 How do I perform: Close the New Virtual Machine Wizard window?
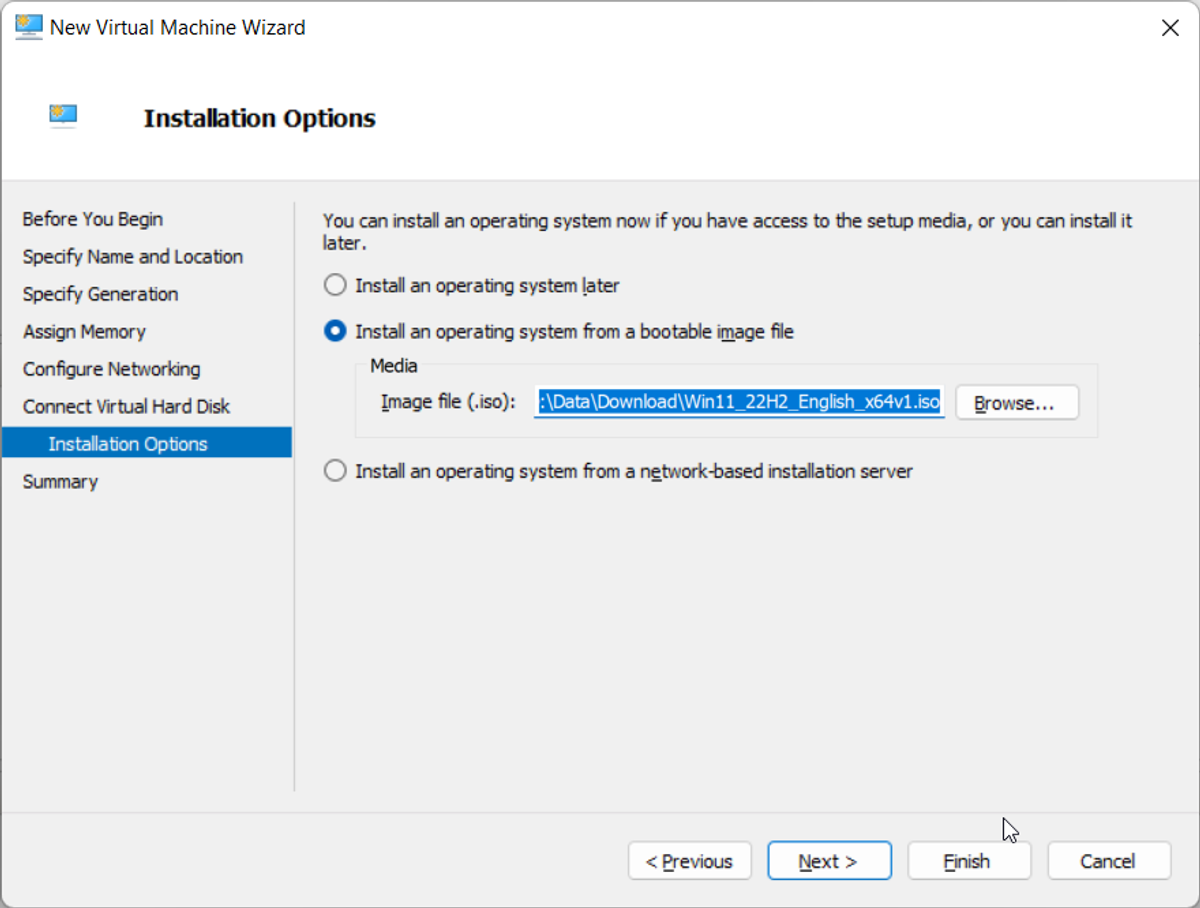[1169, 28]
